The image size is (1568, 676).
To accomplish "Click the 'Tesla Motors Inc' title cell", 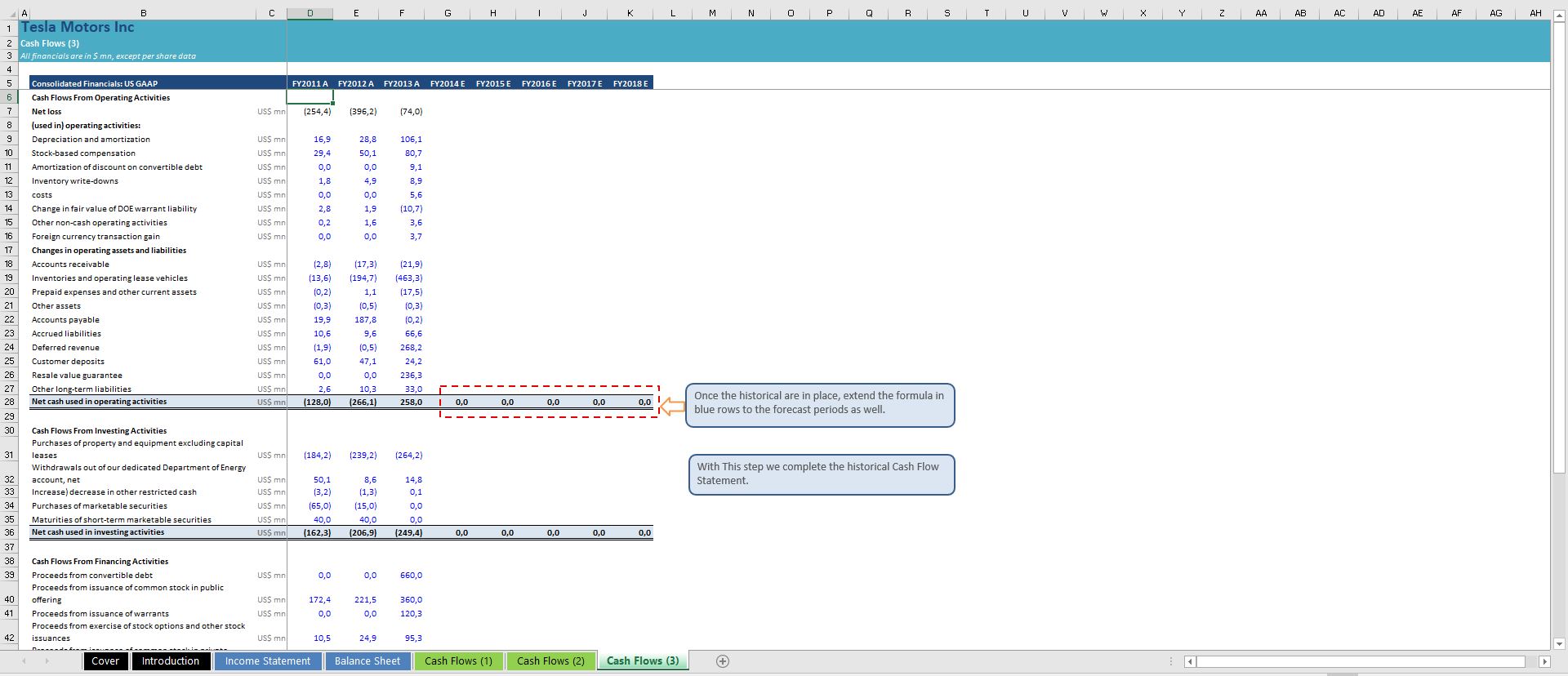I will pos(78,27).
